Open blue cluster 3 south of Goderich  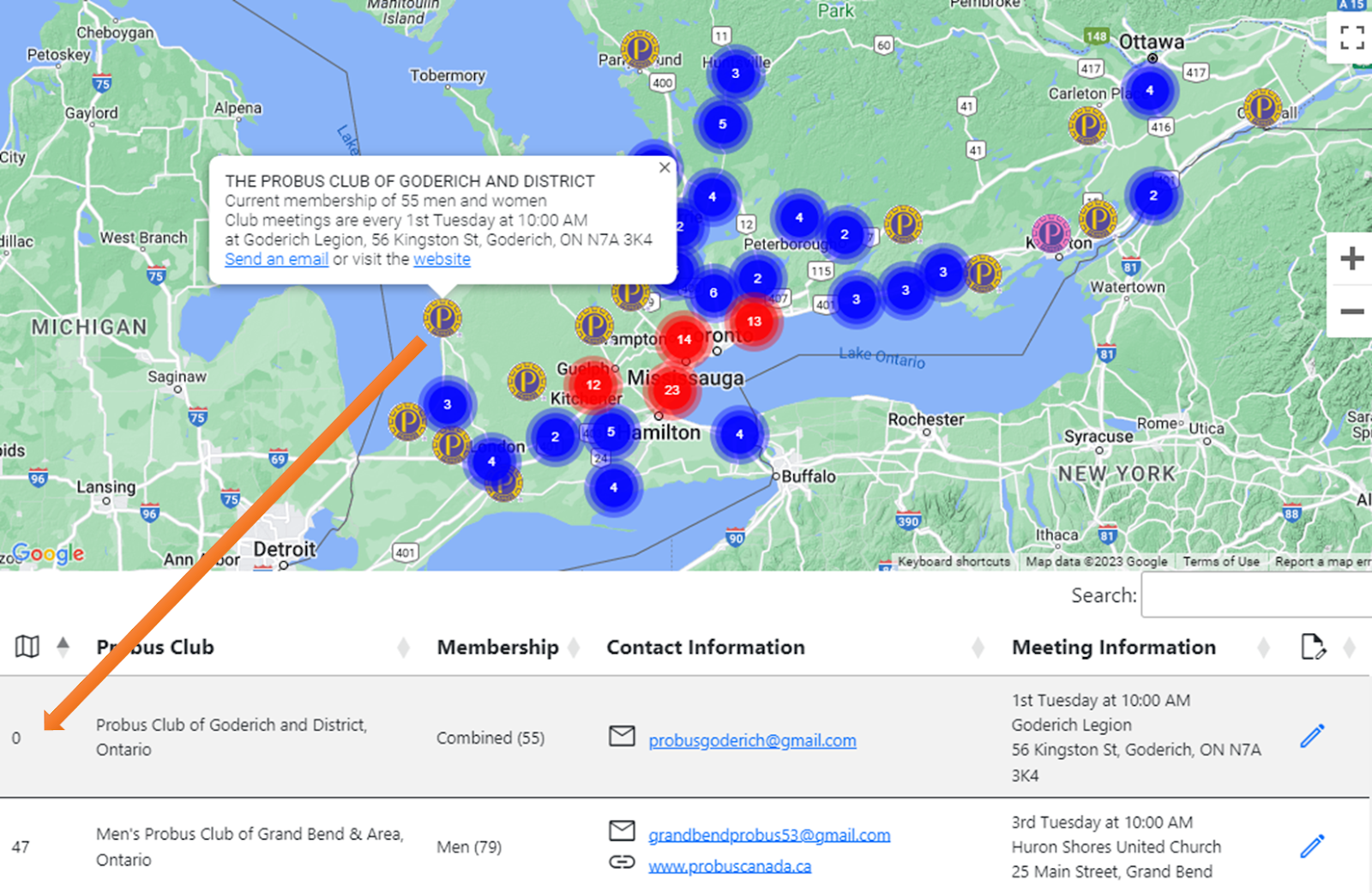(447, 404)
